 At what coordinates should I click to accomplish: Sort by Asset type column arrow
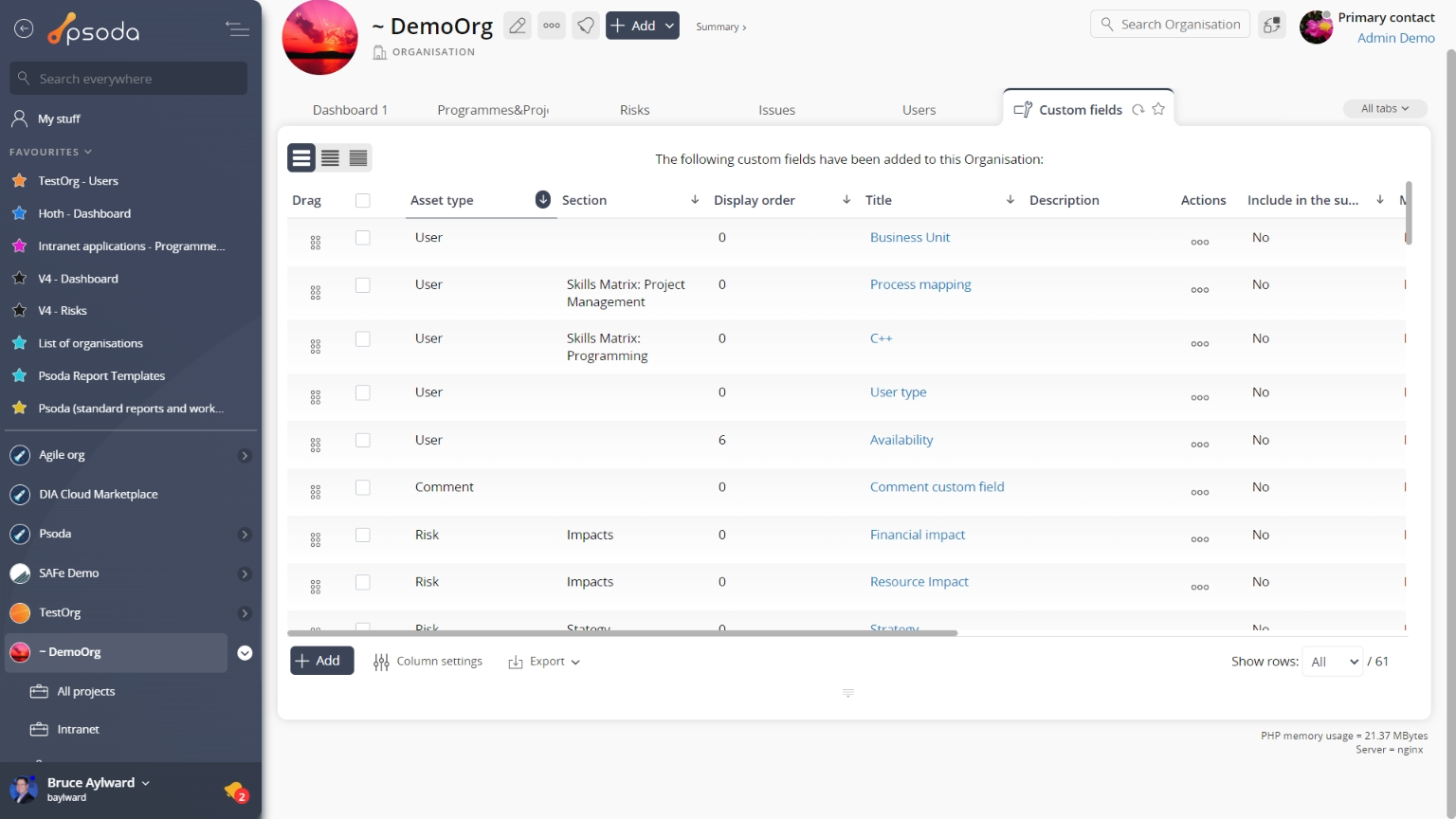click(x=543, y=199)
